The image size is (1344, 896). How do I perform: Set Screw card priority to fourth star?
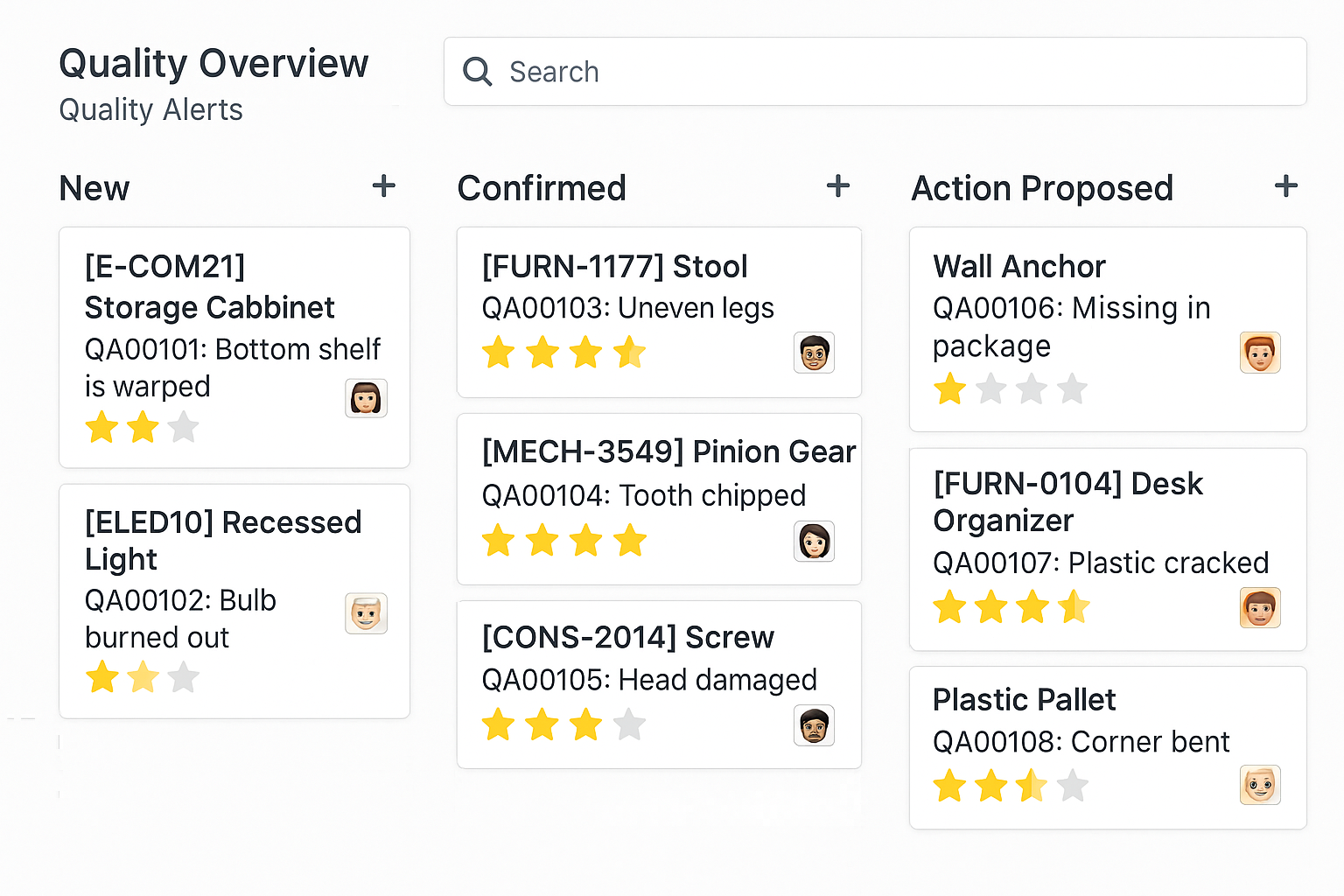coord(629,724)
